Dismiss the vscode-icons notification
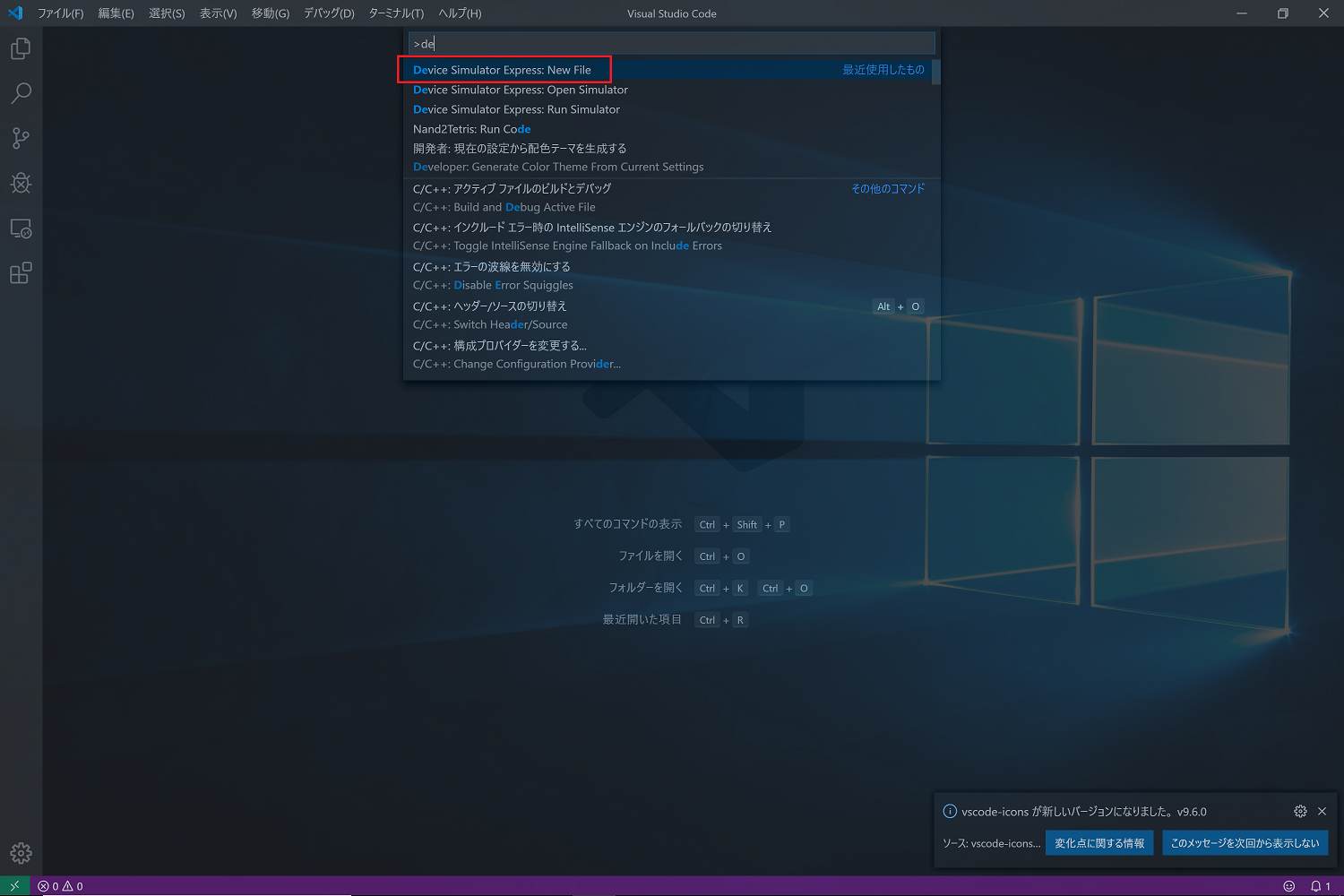1344x896 pixels. click(x=1322, y=811)
